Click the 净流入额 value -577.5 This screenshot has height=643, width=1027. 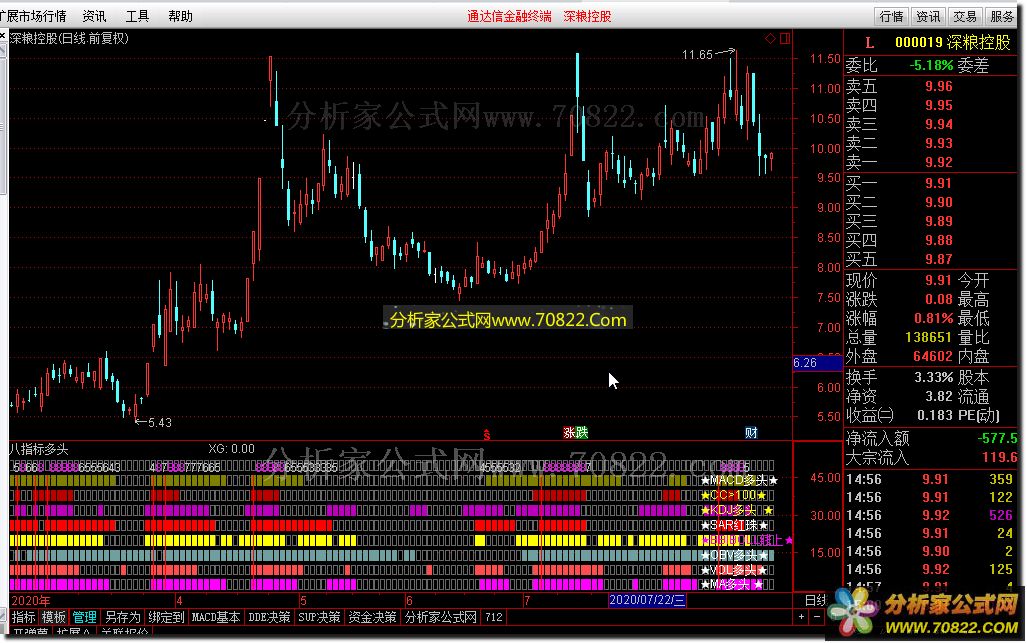point(998,438)
